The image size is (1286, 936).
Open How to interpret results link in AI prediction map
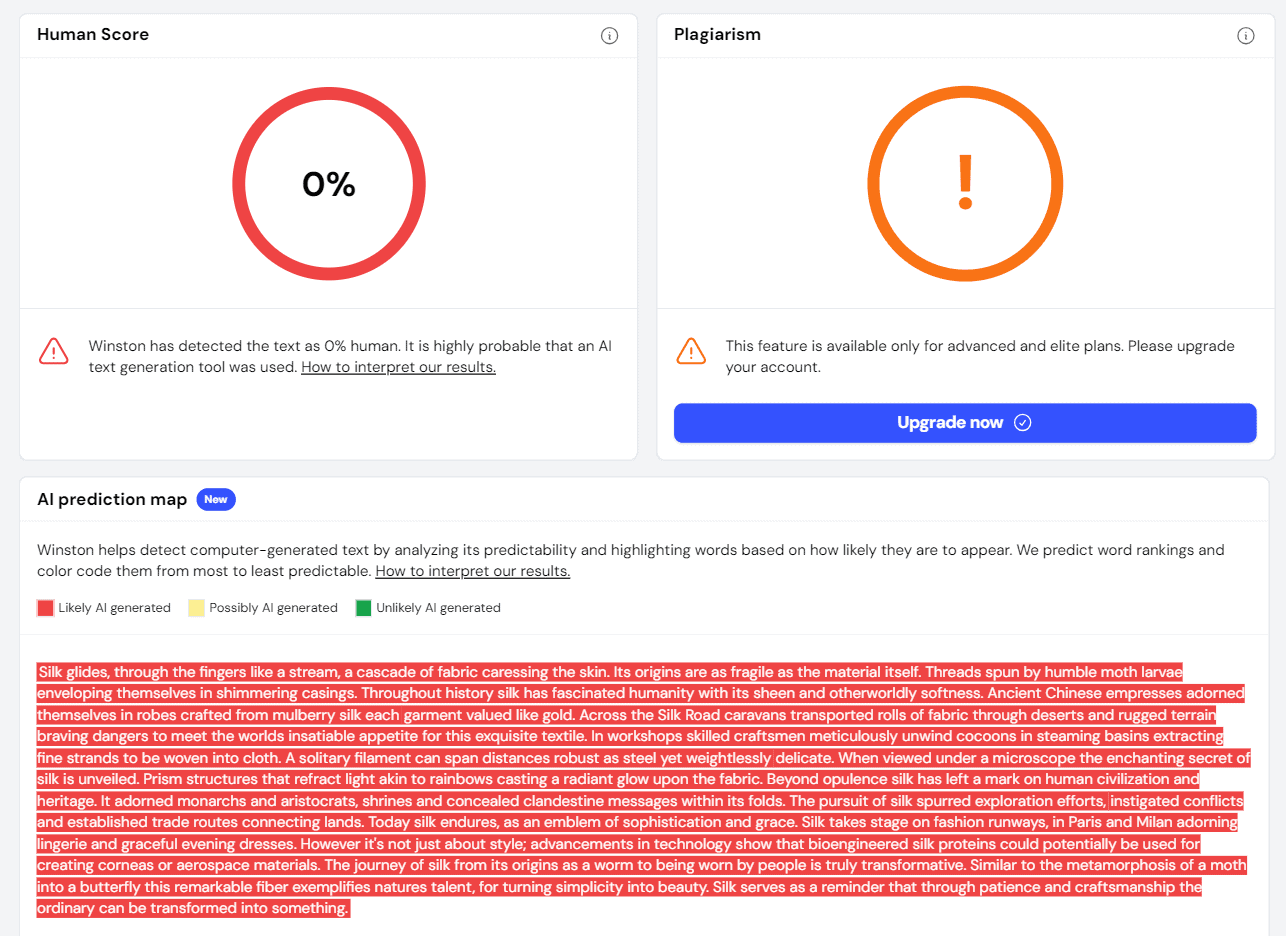(x=472, y=571)
